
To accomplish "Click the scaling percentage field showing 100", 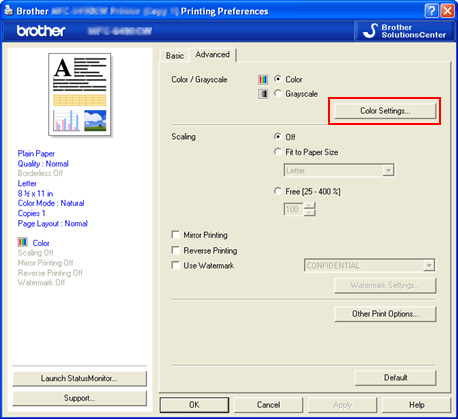I will pos(293,209).
